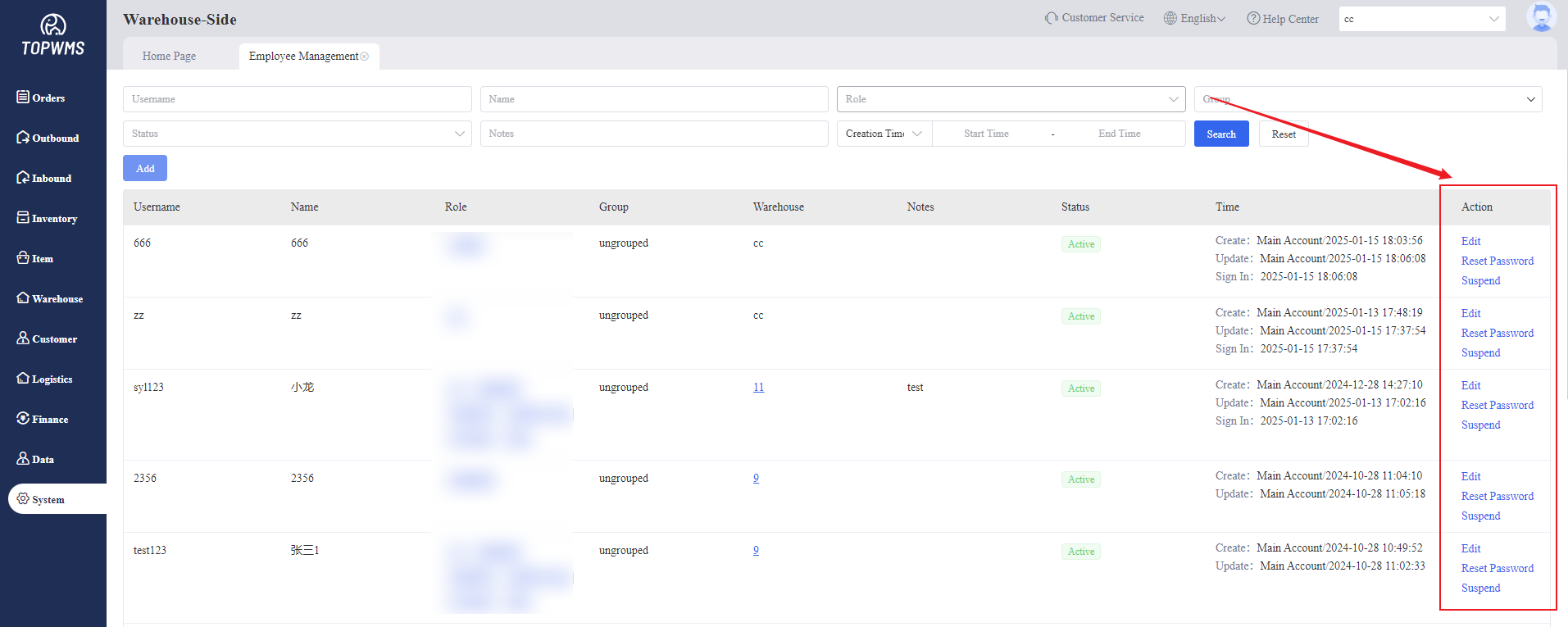Switch to the Home Page tab
The image size is (1568, 627).
[169, 57]
